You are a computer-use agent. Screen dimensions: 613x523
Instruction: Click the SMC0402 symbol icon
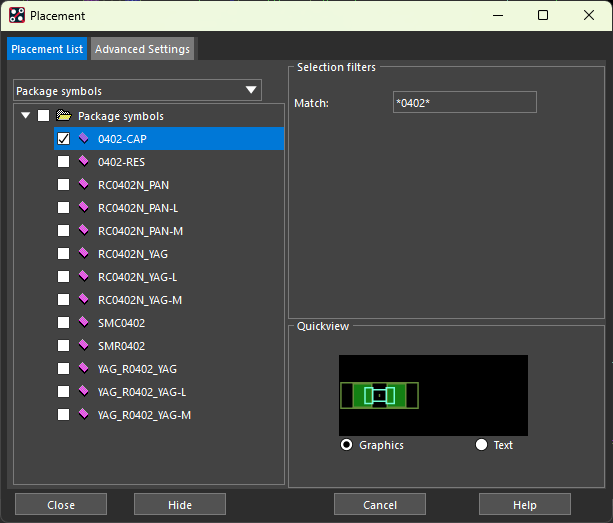(x=84, y=322)
